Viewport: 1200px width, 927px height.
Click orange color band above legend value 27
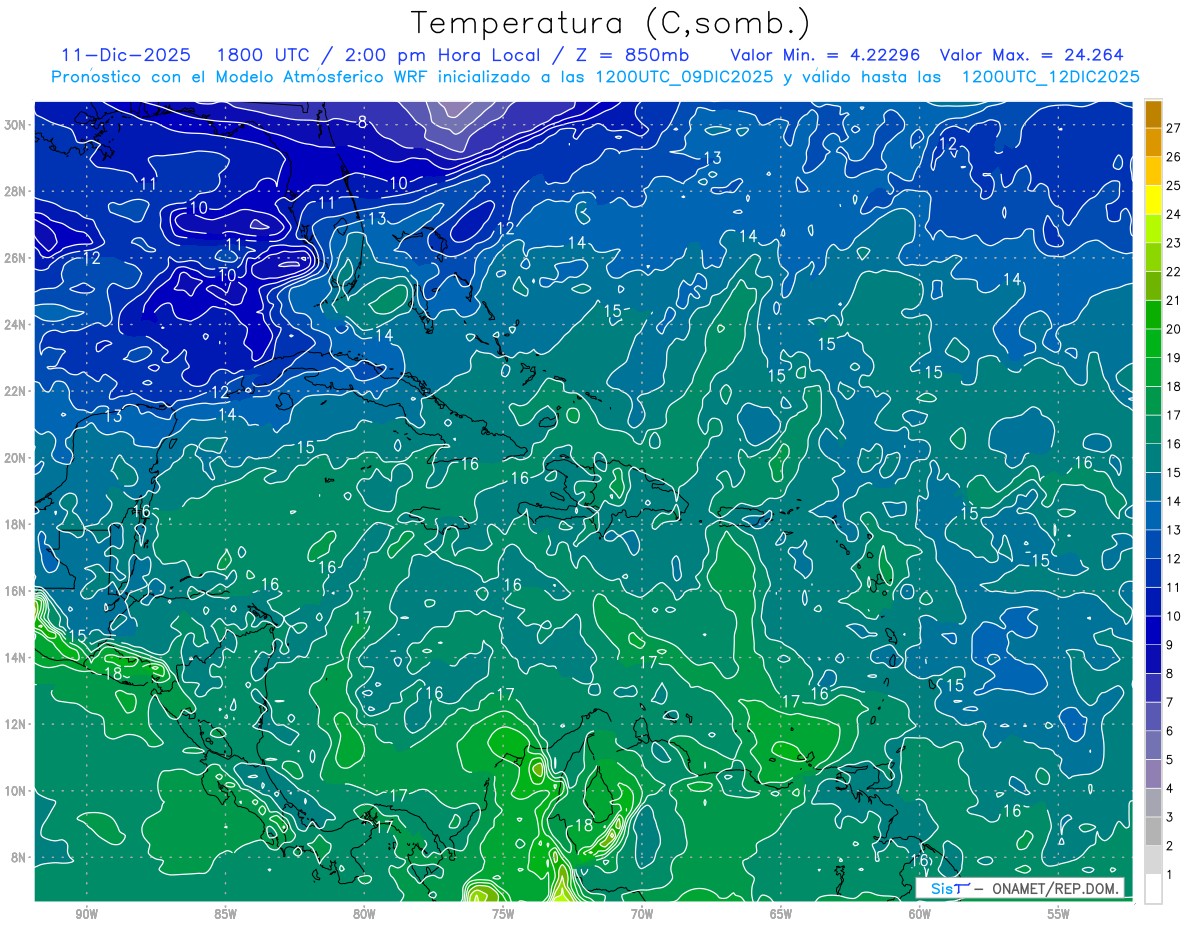(x=1153, y=113)
